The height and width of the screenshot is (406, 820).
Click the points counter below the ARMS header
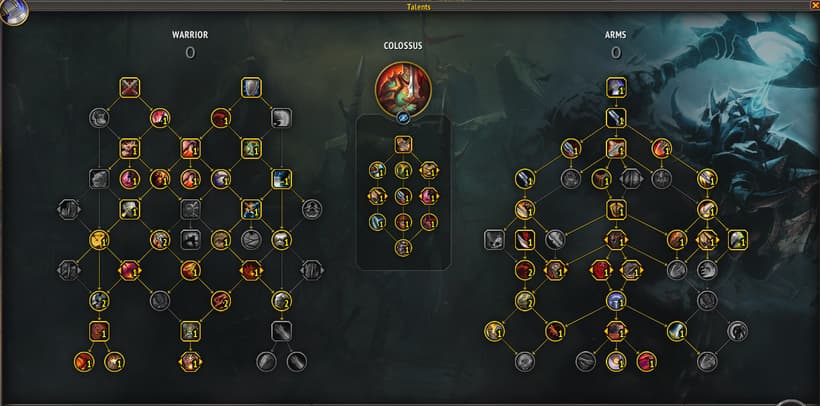[x=616, y=52]
